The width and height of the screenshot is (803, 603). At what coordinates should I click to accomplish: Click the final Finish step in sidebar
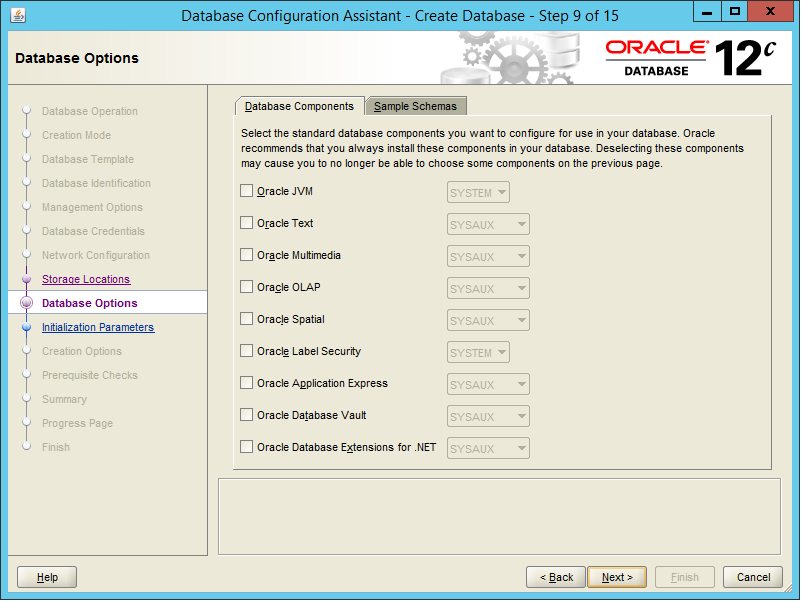pyautogui.click(x=56, y=447)
